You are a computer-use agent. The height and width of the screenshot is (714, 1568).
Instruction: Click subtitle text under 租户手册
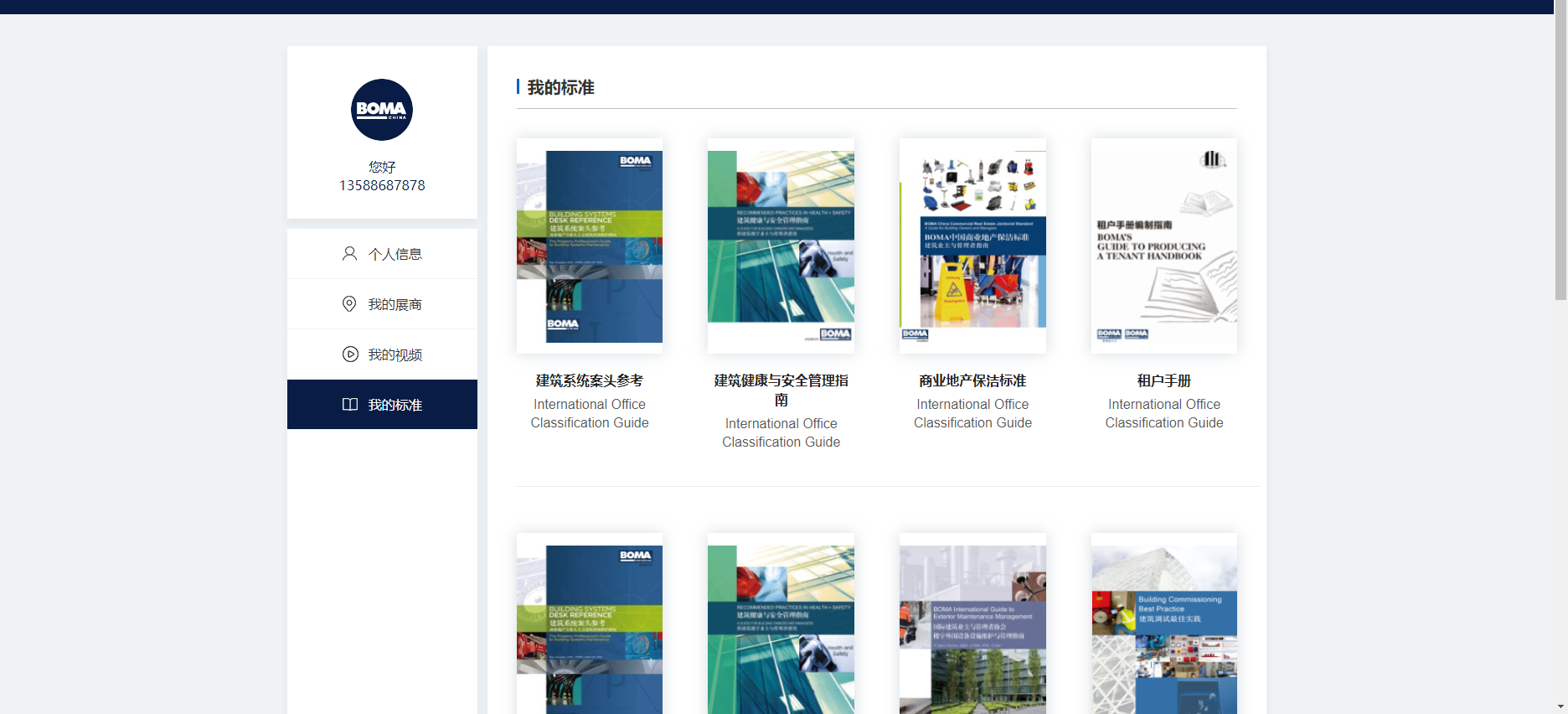[1164, 413]
